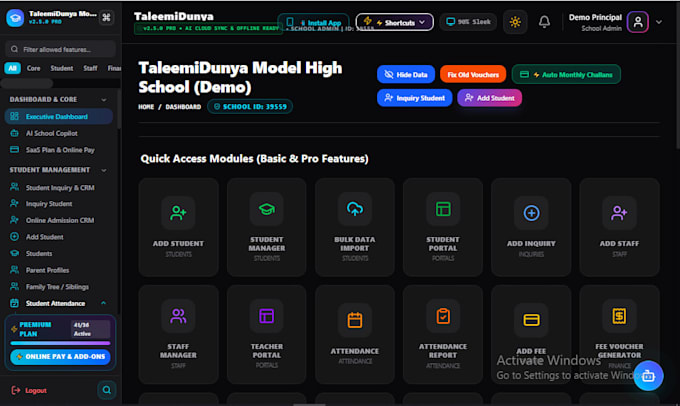Click the Online Admission CRM icon
Viewport: 680px width, 406px height.
pyautogui.click(x=14, y=220)
